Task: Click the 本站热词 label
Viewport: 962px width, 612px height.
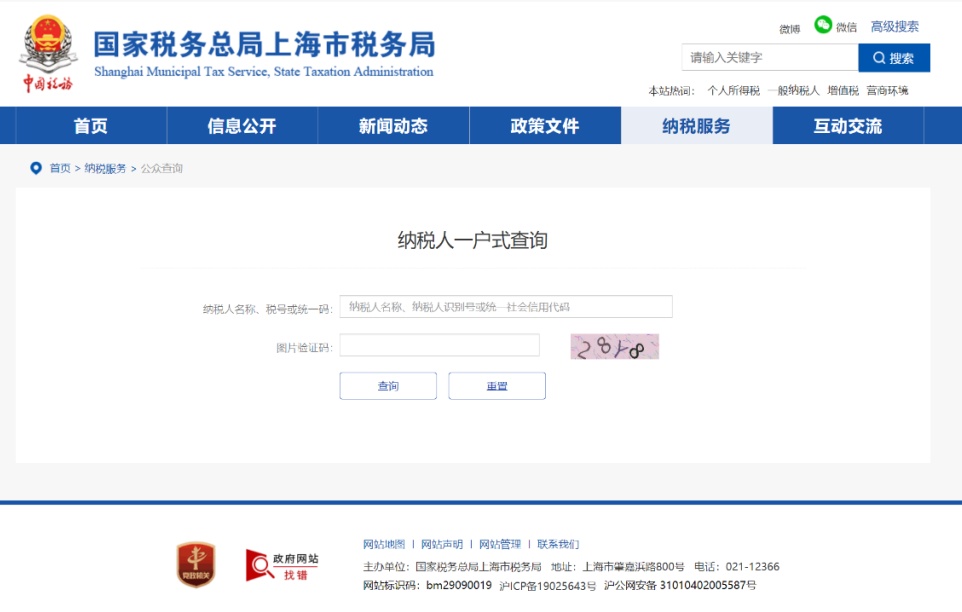Action: 671,91
